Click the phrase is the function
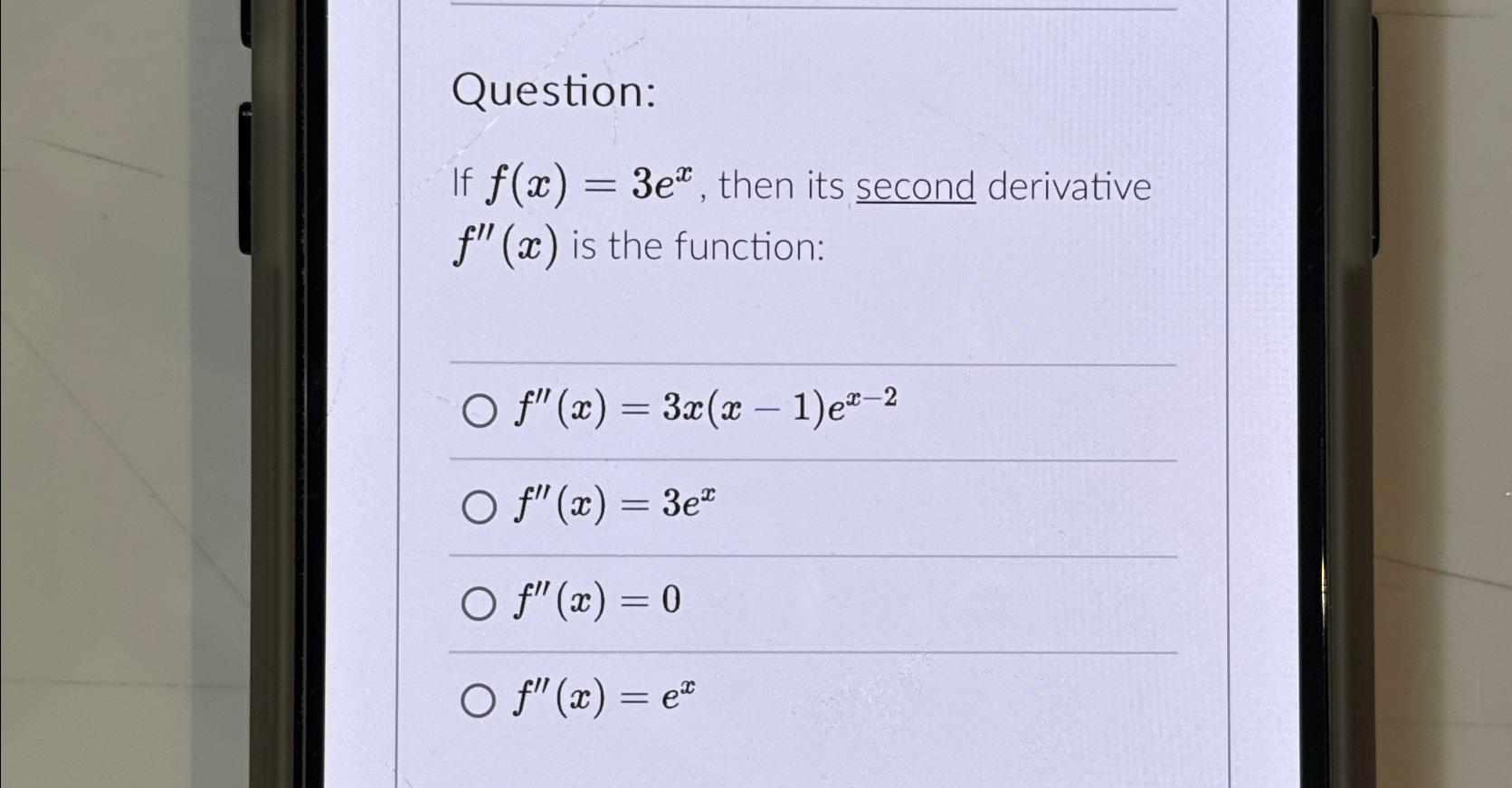 point(697,244)
